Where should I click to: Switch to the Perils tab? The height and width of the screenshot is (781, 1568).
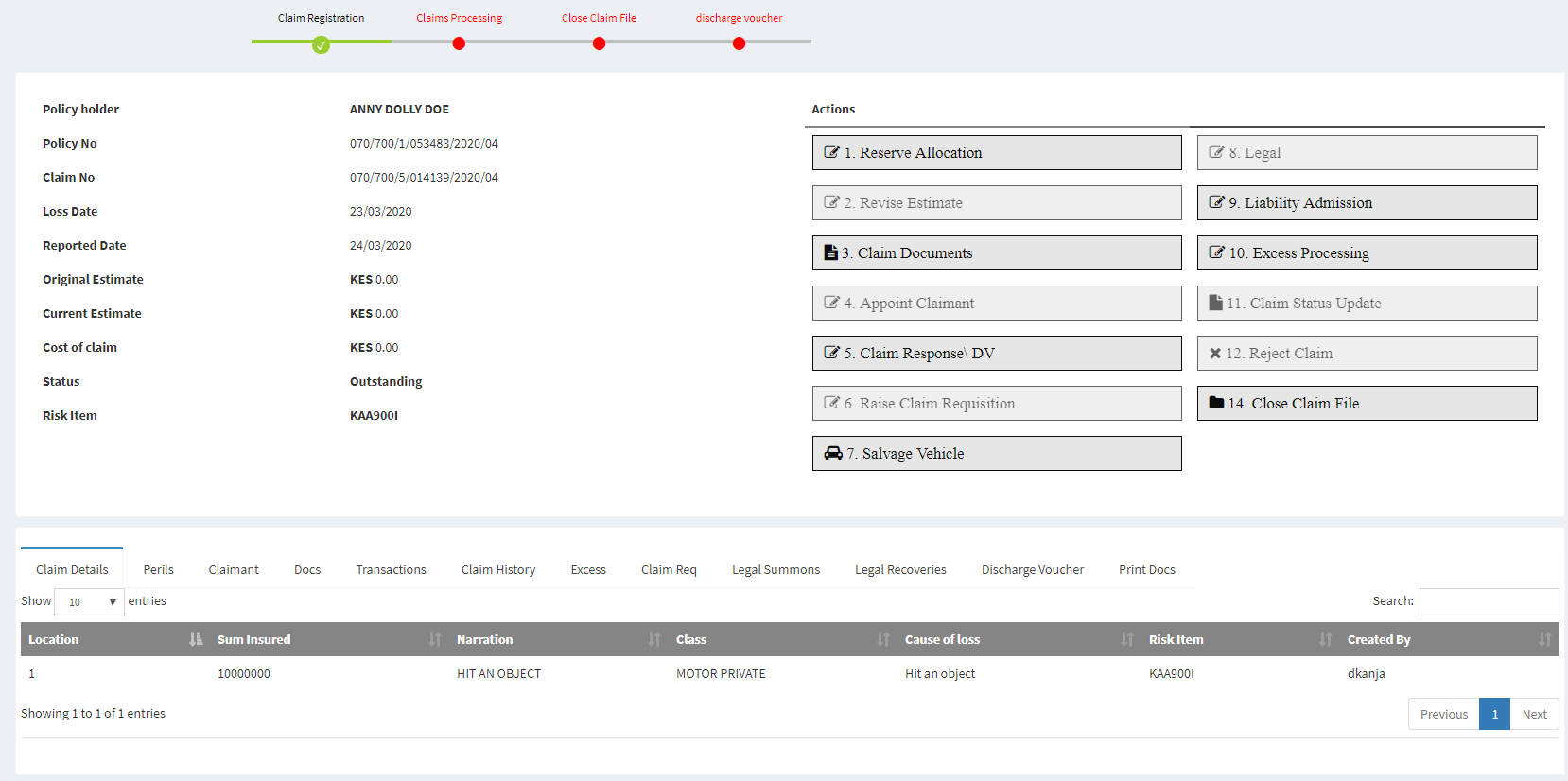(x=158, y=569)
